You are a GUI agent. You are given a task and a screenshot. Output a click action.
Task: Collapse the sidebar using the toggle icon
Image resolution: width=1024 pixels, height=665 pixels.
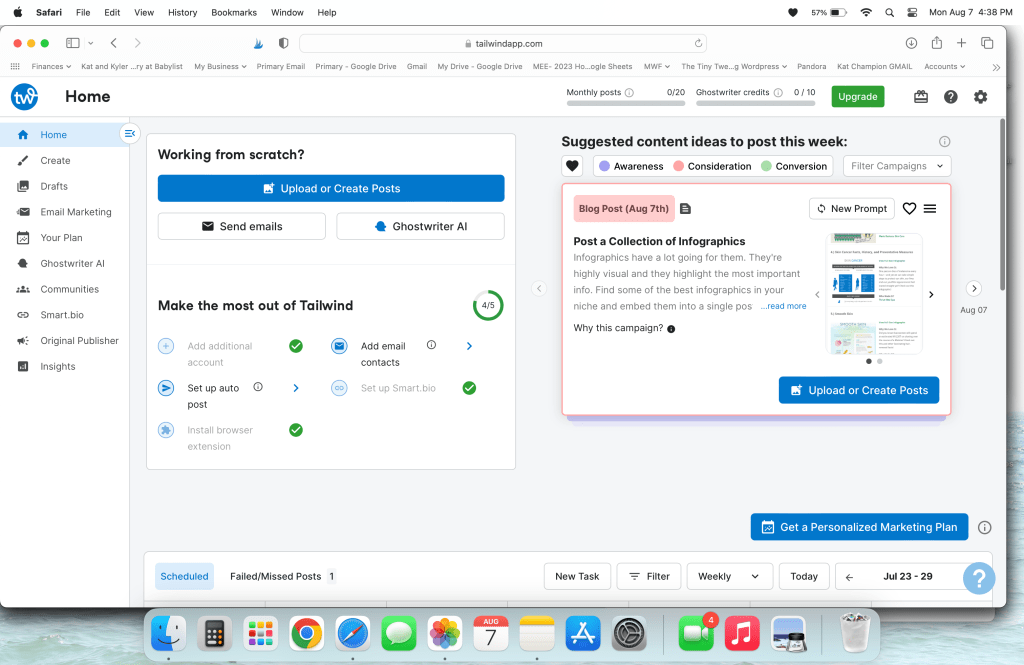pyautogui.click(x=129, y=134)
